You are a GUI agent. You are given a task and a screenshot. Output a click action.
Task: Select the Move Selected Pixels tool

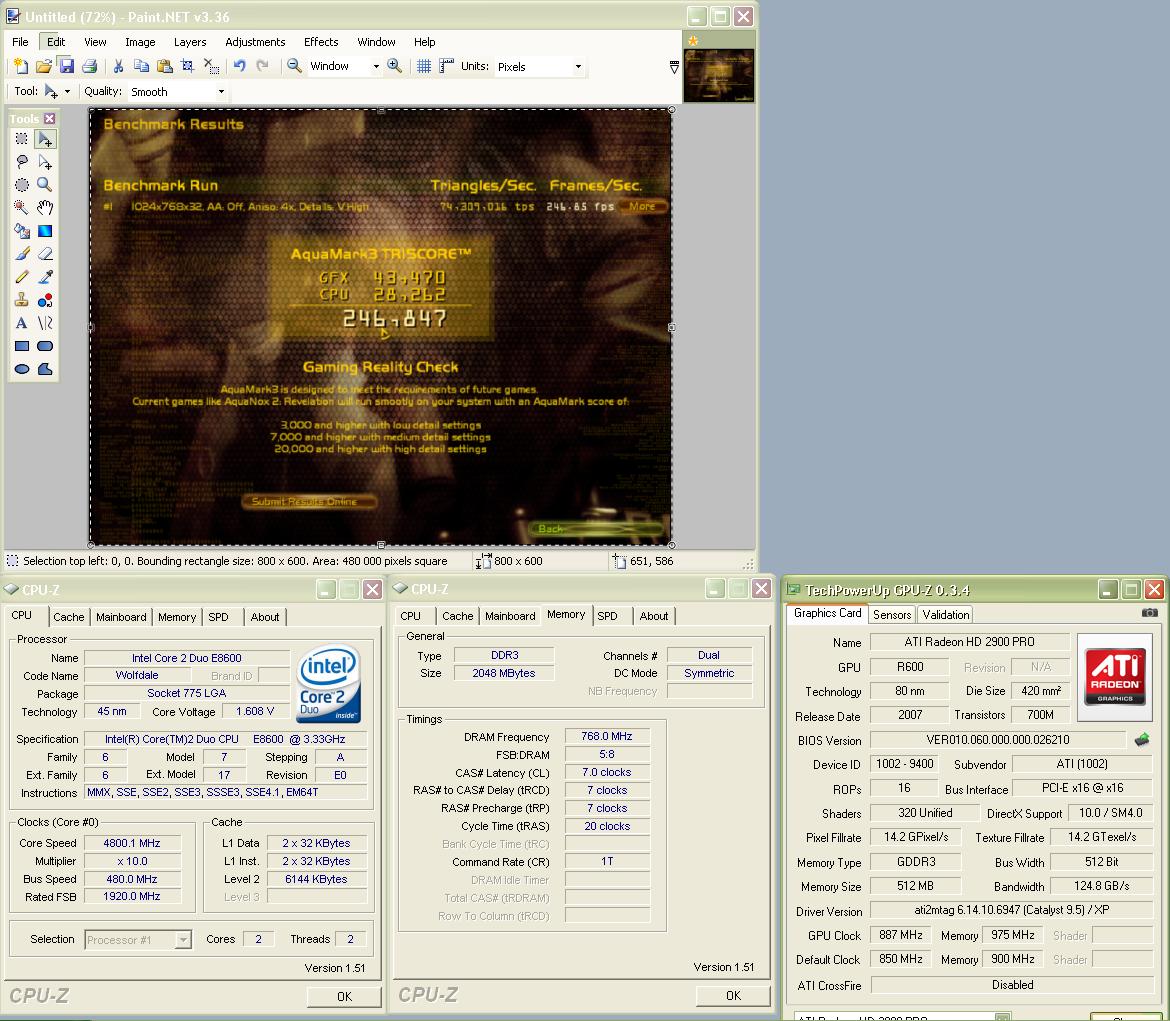coord(45,139)
